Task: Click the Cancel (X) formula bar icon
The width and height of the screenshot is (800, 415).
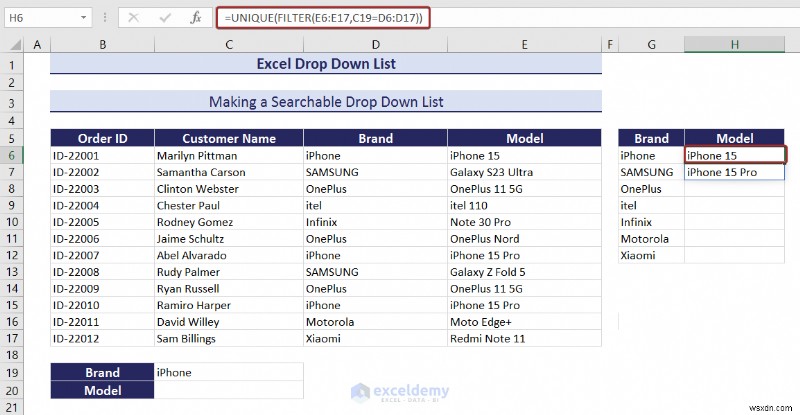Action: point(134,18)
